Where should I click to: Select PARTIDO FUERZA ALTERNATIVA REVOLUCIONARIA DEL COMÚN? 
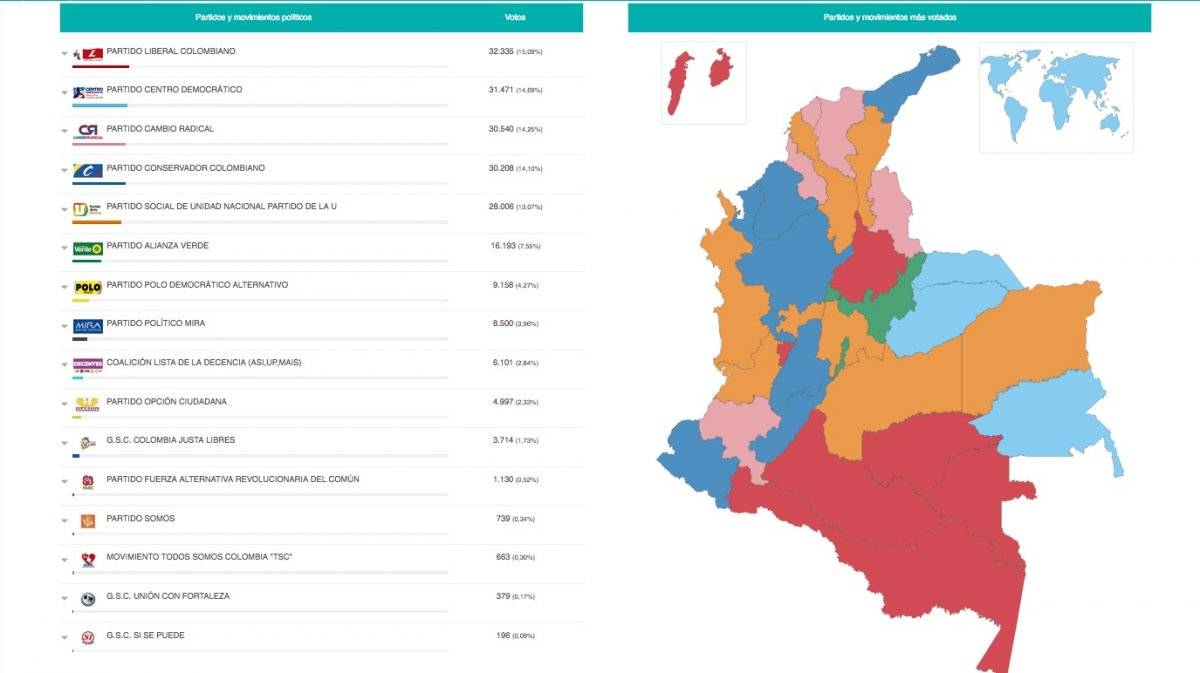232,480
